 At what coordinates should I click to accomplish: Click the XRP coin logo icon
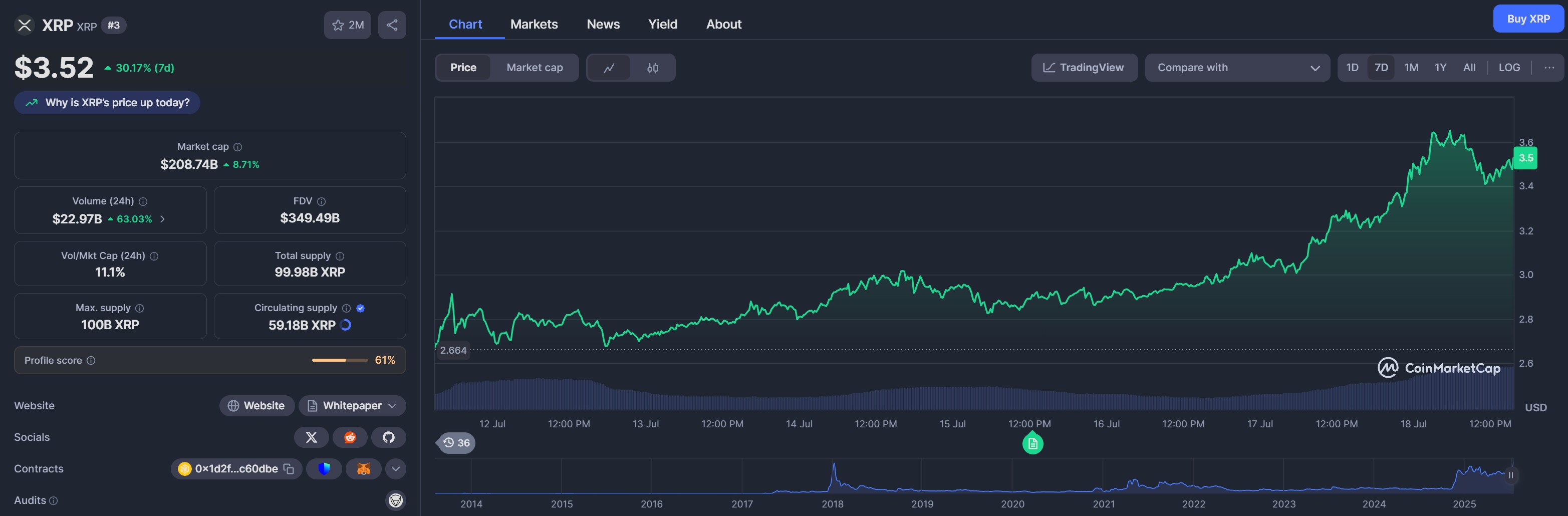click(x=25, y=25)
